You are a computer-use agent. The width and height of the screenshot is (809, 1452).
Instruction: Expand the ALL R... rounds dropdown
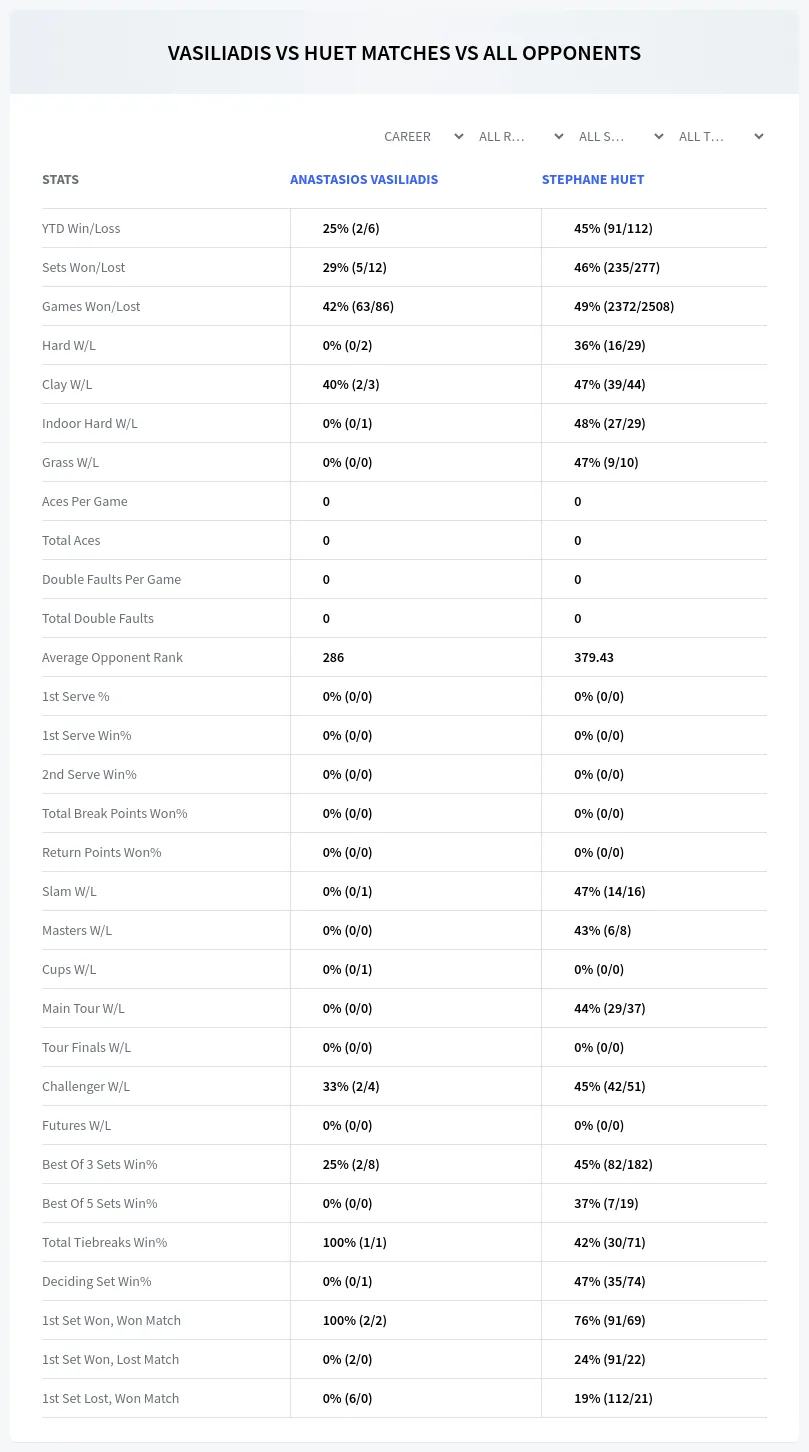click(x=521, y=136)
